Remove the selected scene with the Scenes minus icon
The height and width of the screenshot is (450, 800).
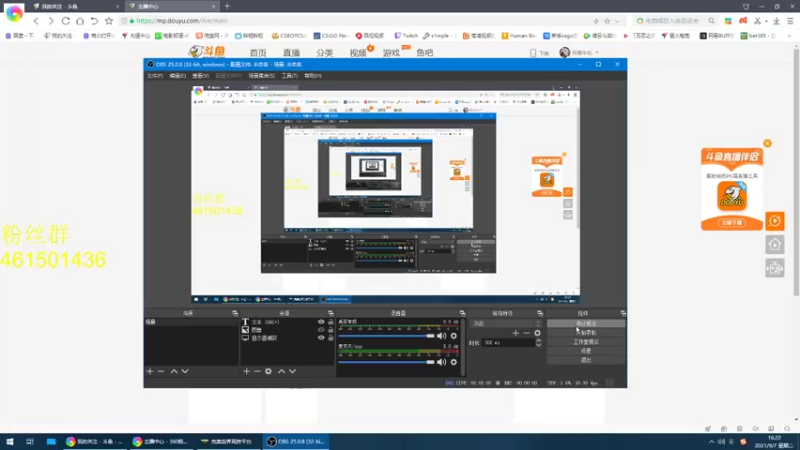pyautogui.click(x=161, y=371)
